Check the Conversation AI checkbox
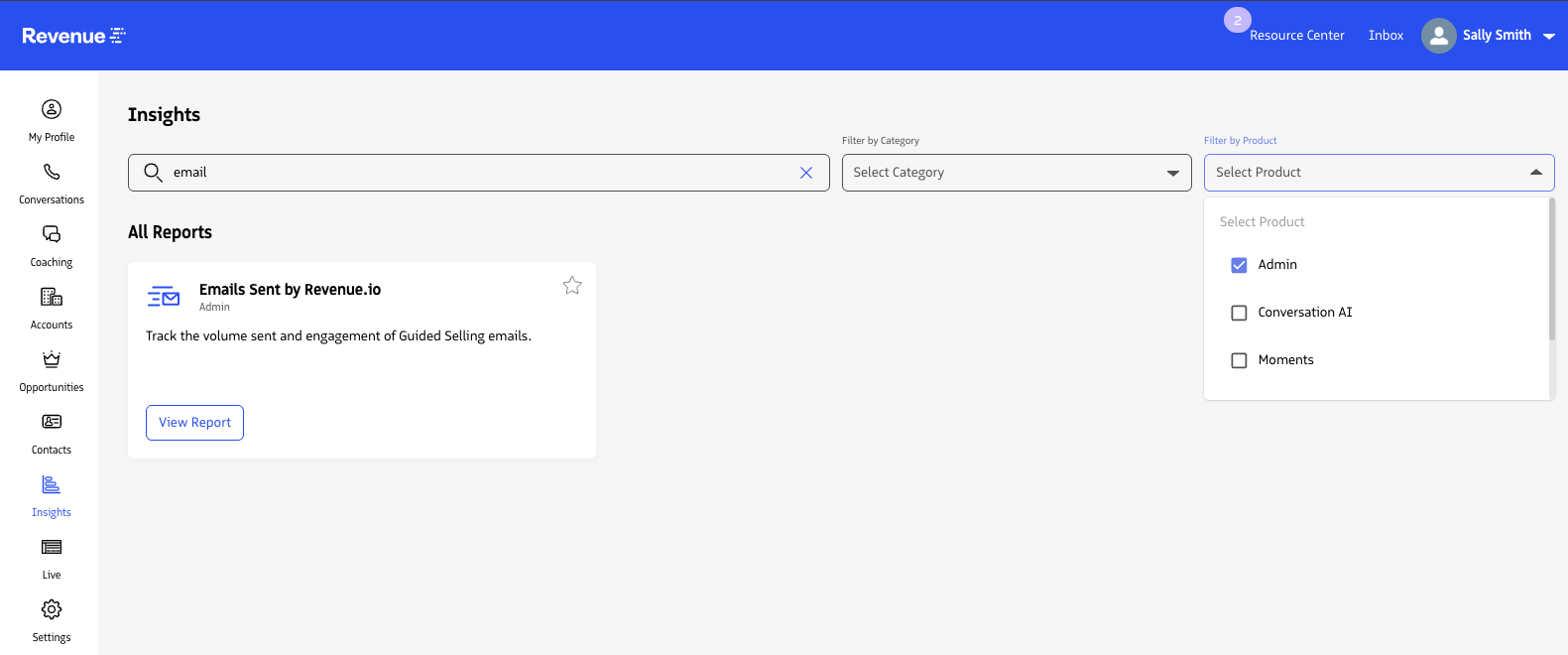Viewport: 1568px width, 655px height. [1239, 313]
